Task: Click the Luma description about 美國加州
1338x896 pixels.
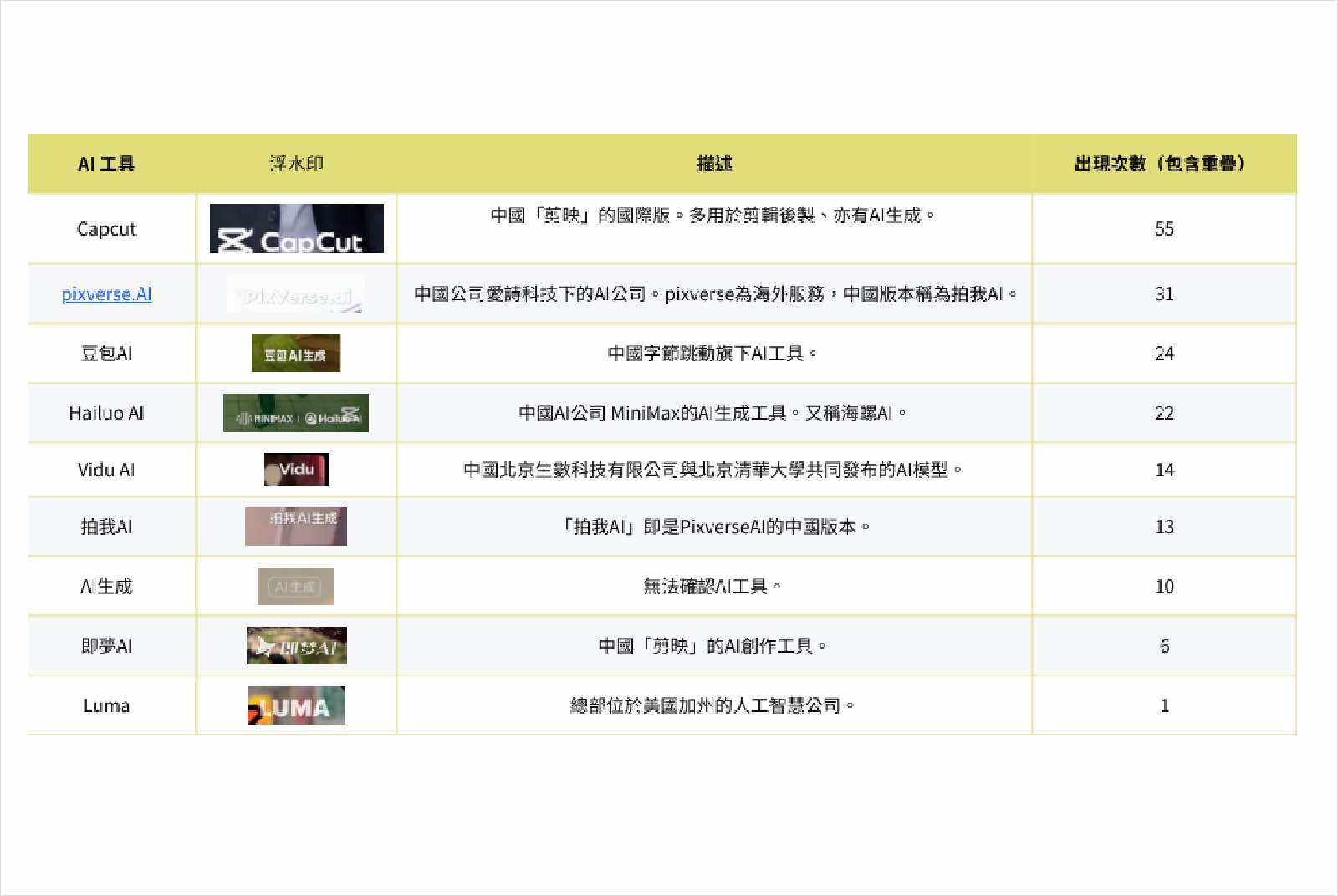Action: pyautogui.click(x=713, y=705)
